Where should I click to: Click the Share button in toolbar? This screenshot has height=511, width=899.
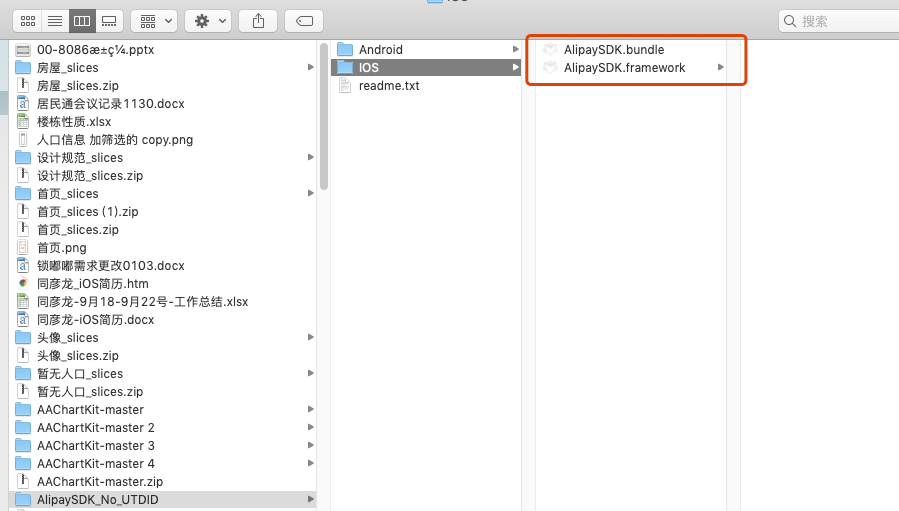[258, 21]
